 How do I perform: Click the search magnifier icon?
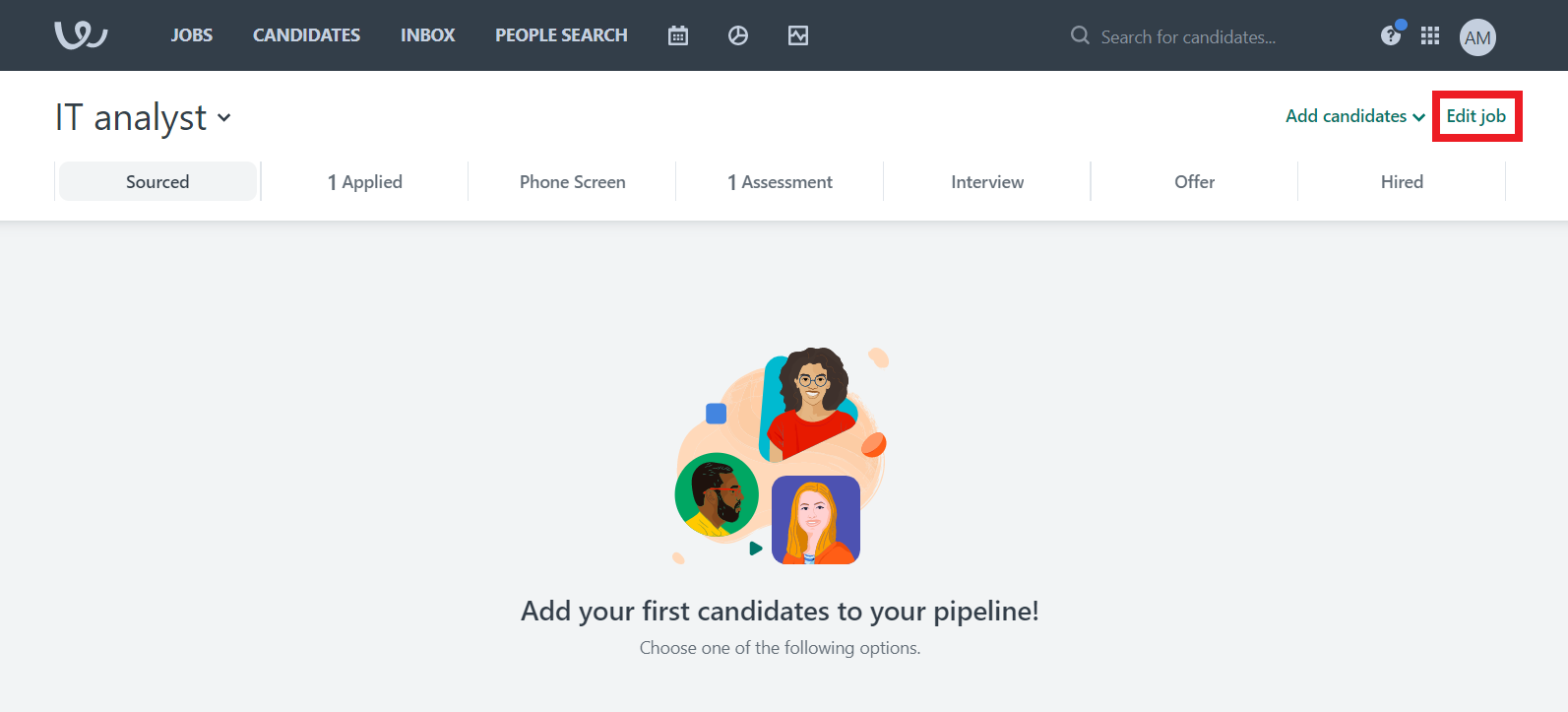pyautogui.click(x=1080, y=35)
